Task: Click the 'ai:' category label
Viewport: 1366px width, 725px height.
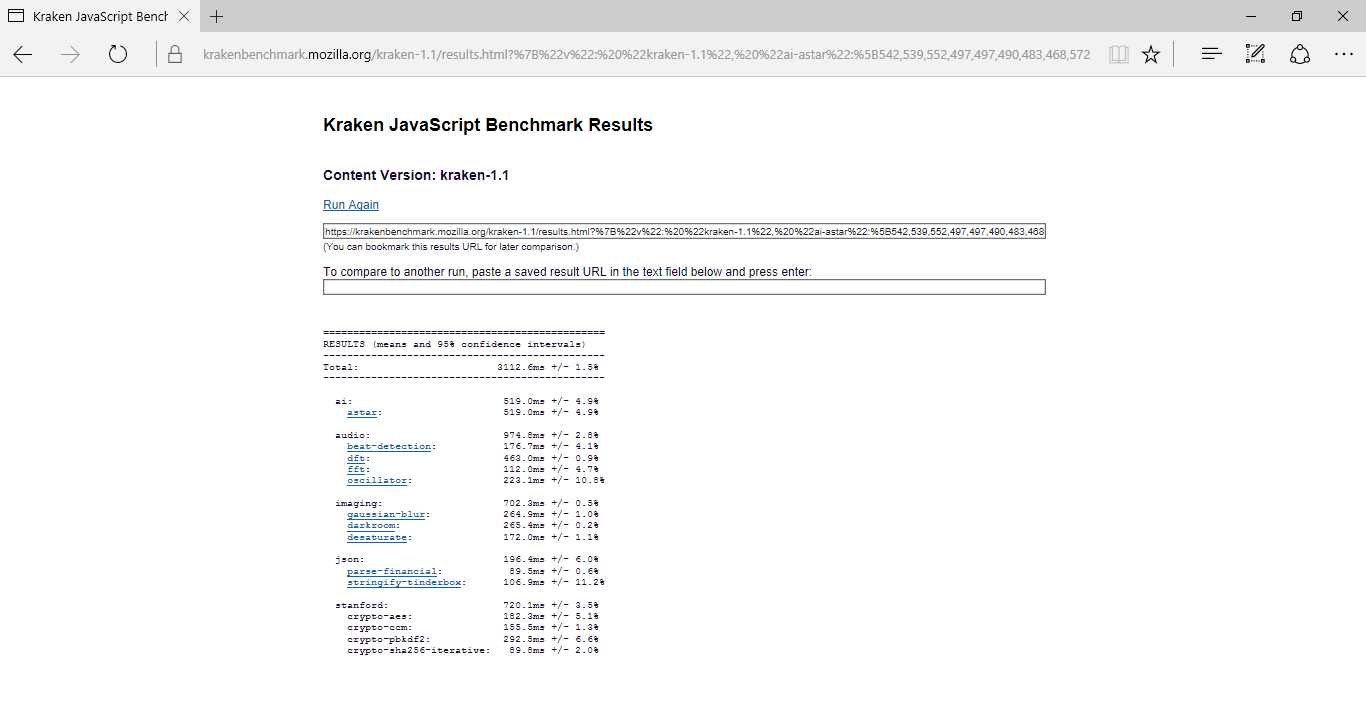Action: coord(344,401)
